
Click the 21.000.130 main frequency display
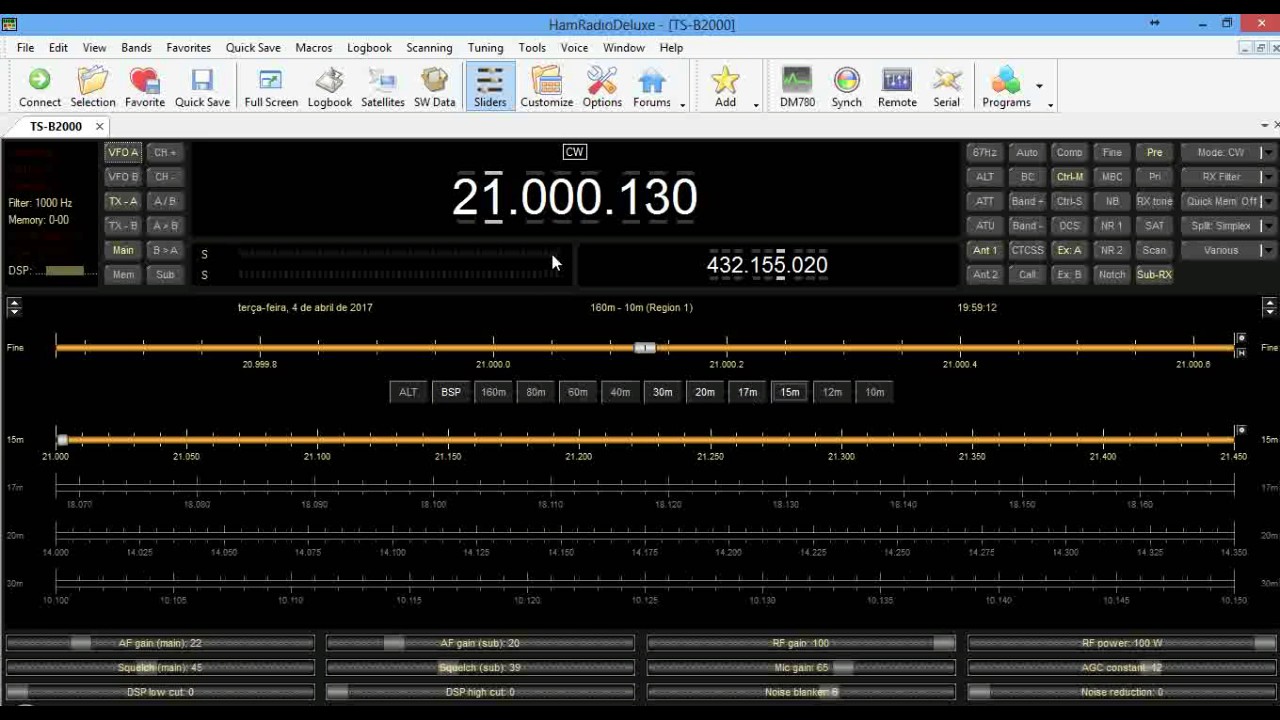click(574, 196)
